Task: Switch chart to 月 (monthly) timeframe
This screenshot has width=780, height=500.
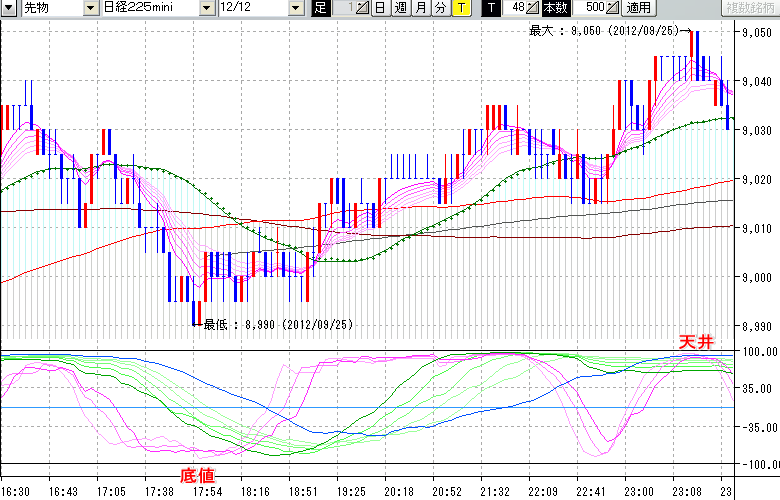Action: tap(420, 8)
